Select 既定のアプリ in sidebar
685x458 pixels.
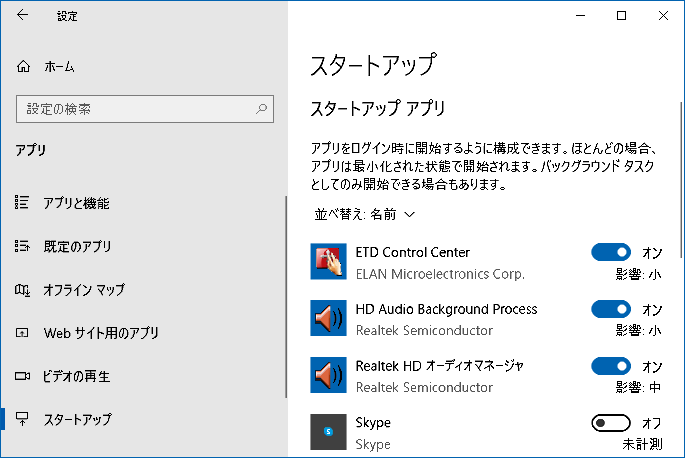tap(77, 246)
